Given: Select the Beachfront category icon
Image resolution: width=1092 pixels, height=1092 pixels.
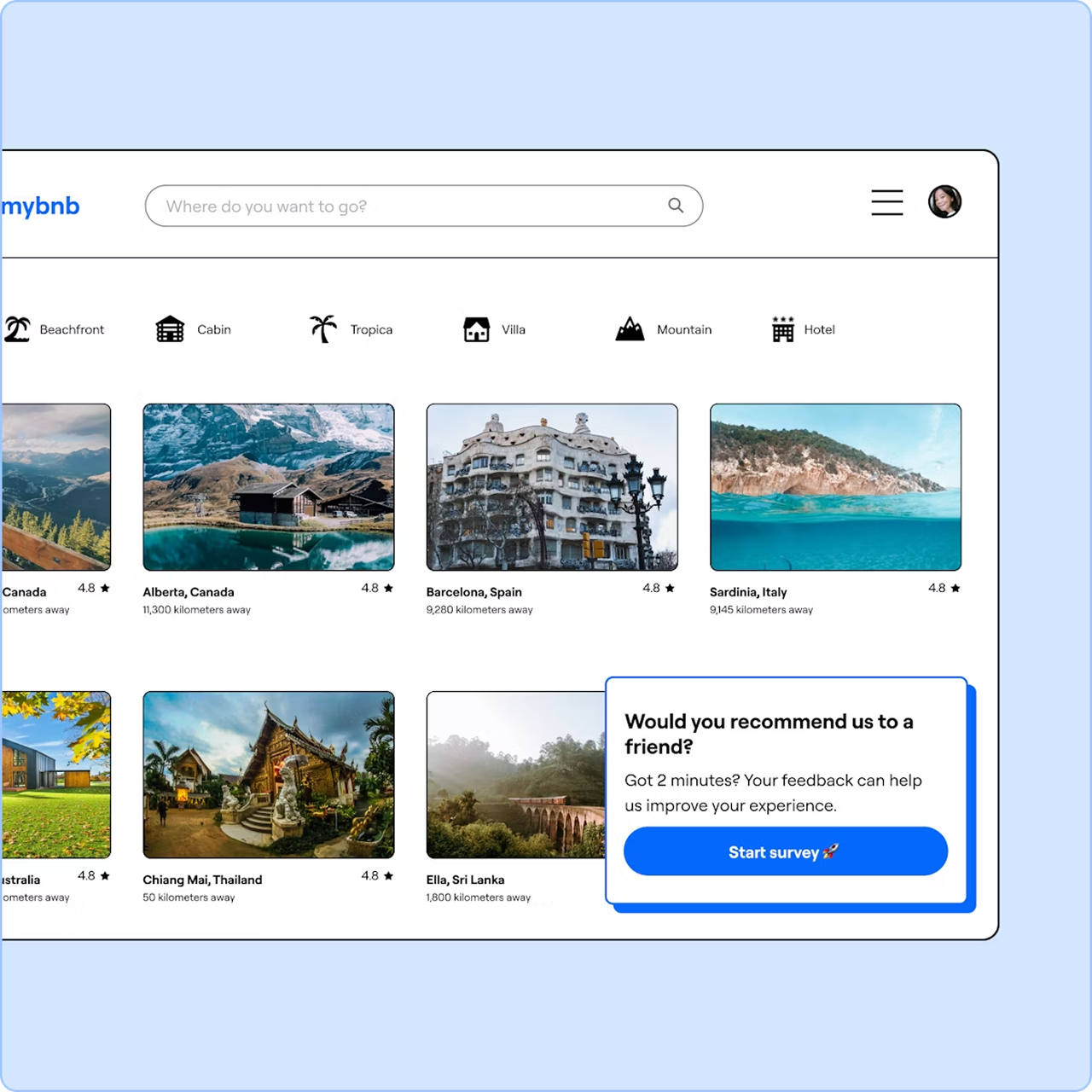Looking at the screenshot, I should [x=17, y=329].
